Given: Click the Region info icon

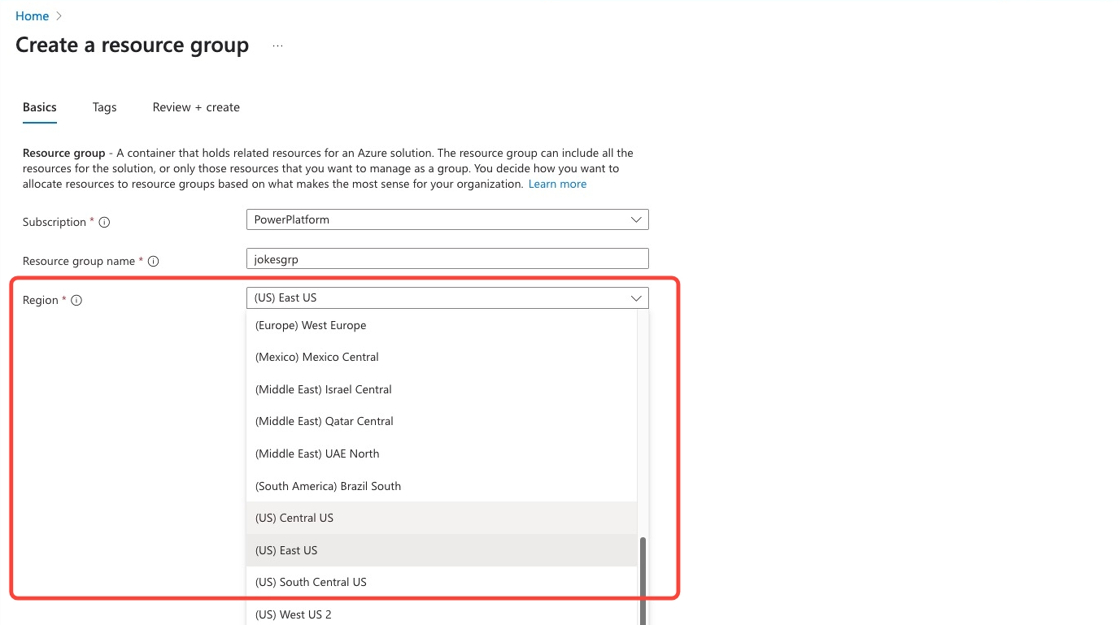Looking at the screenshot, I should point(76,301).
